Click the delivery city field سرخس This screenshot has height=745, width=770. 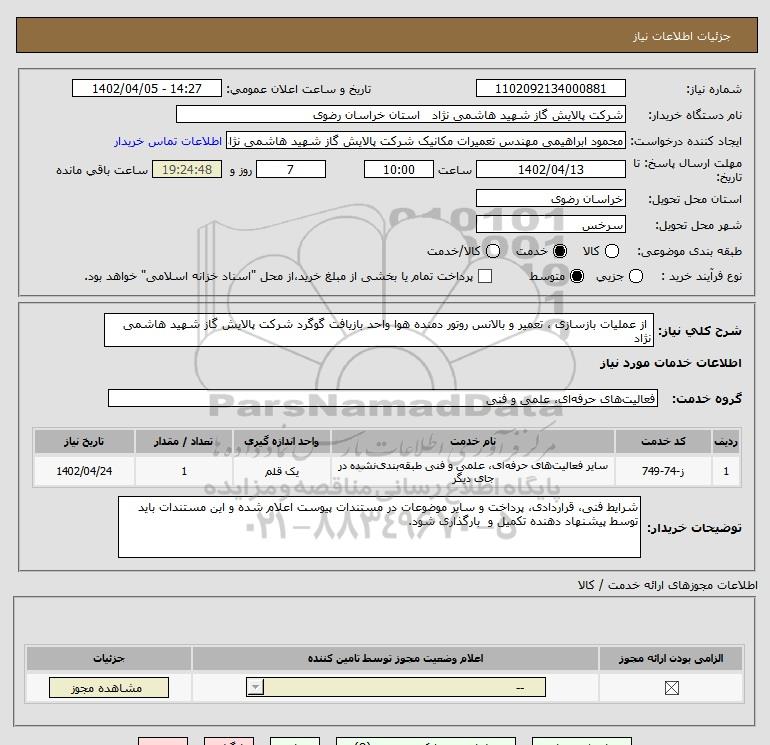pyautogui.click(x=550, y=224)
